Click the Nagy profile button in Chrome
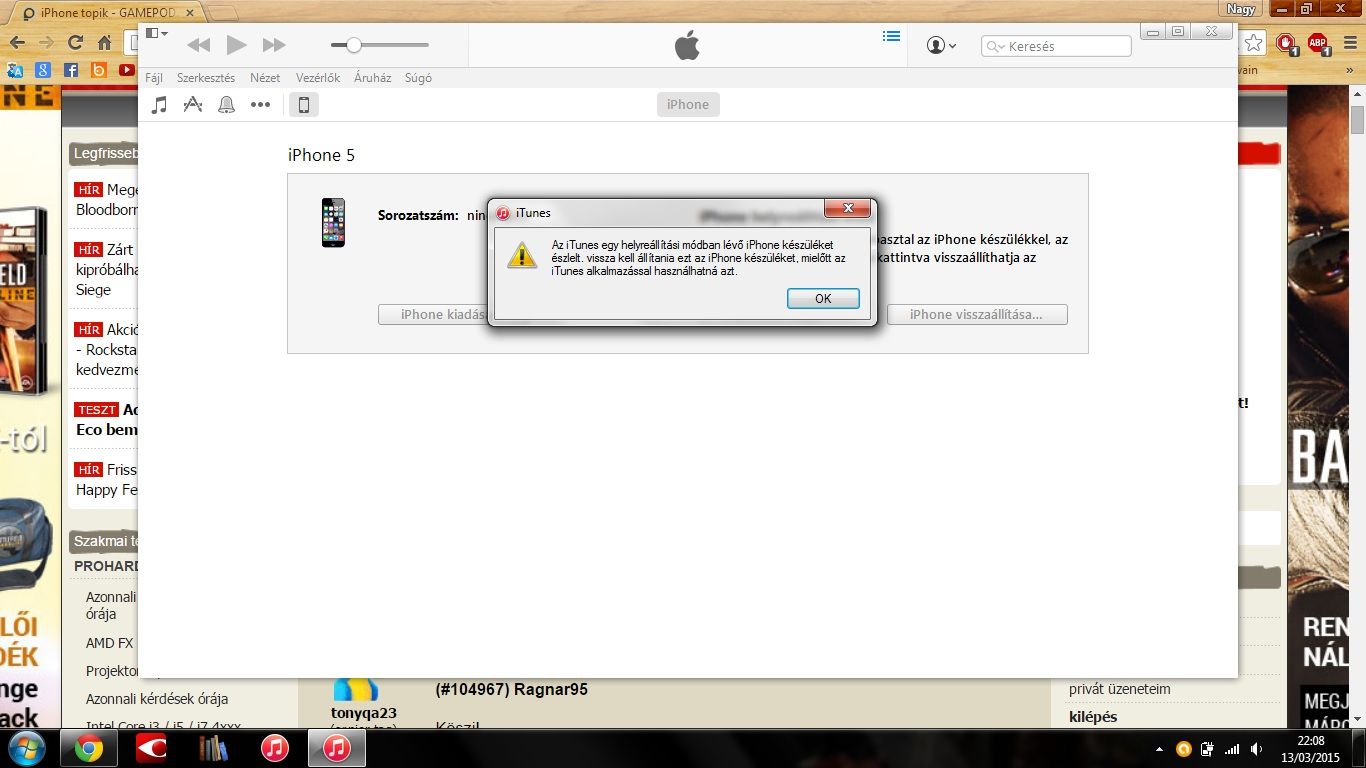 [x=1241, y=9]
